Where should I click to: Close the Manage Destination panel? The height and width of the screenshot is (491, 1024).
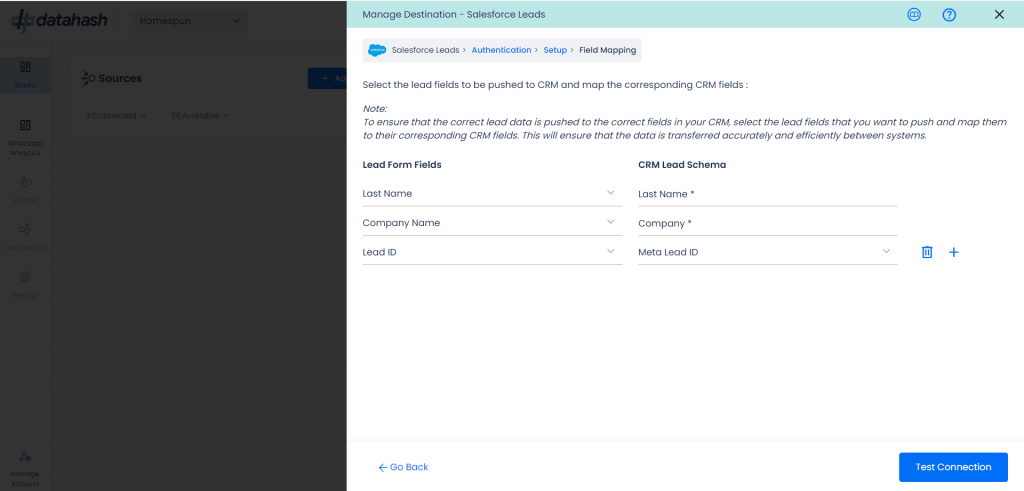point(999,14)
